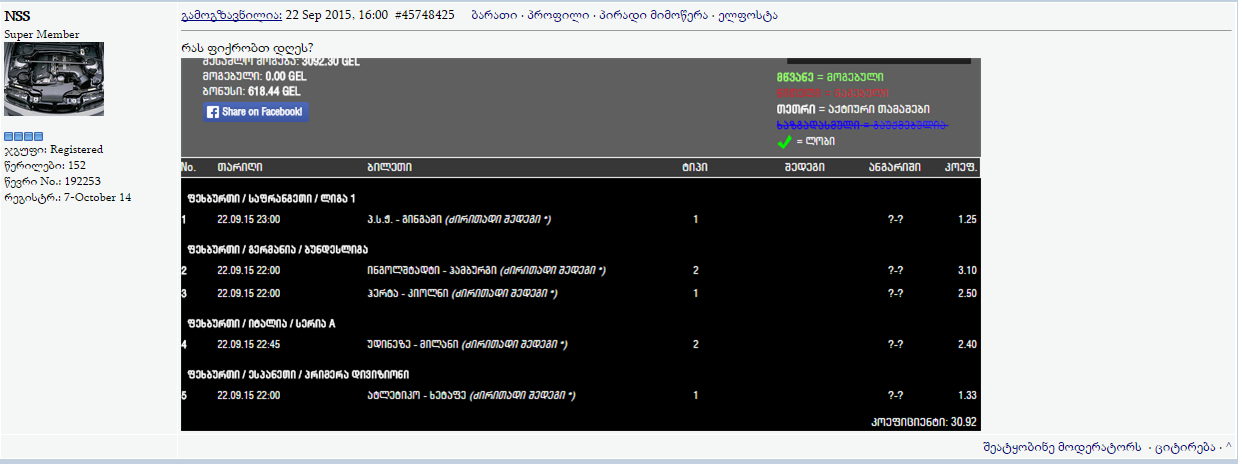Click the date '22.09.15 22:45'
The image size is (1242, 464).
pyautogui.click(x=249, y=344)
